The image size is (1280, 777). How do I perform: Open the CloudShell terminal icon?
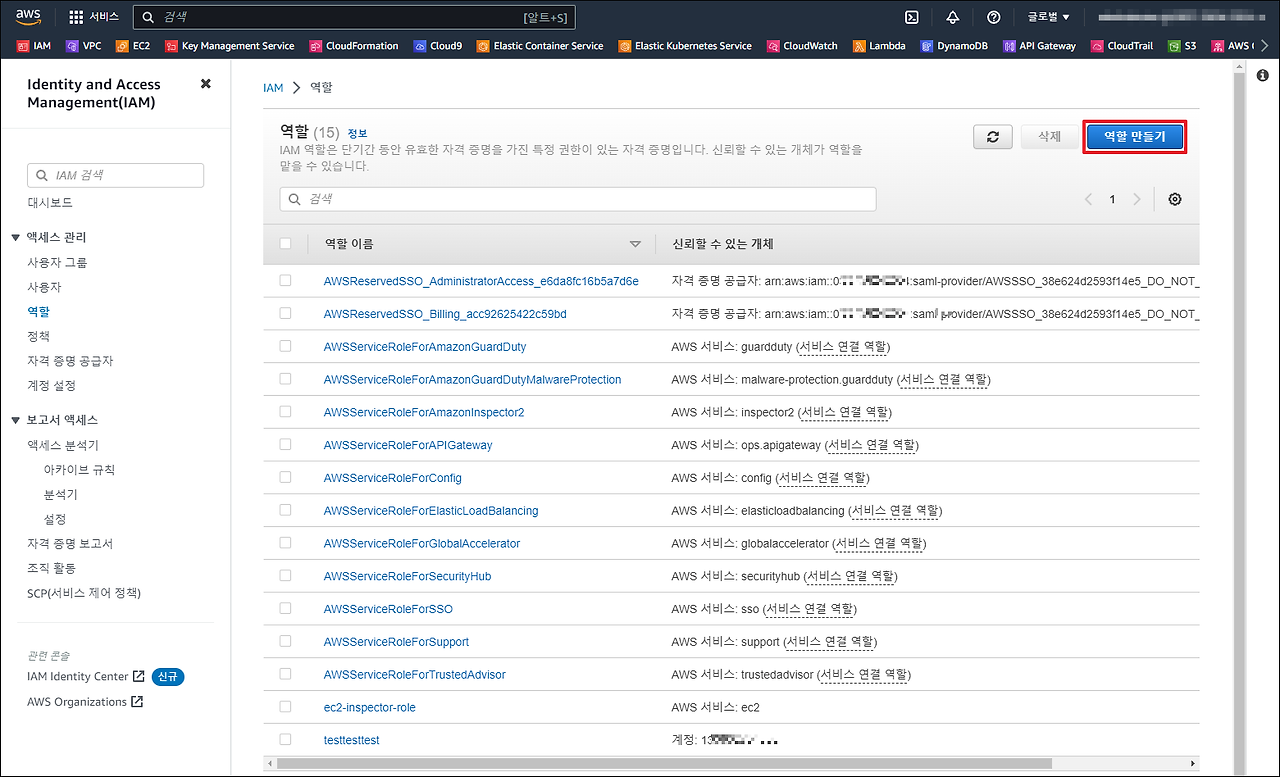(x=911, y=17)
